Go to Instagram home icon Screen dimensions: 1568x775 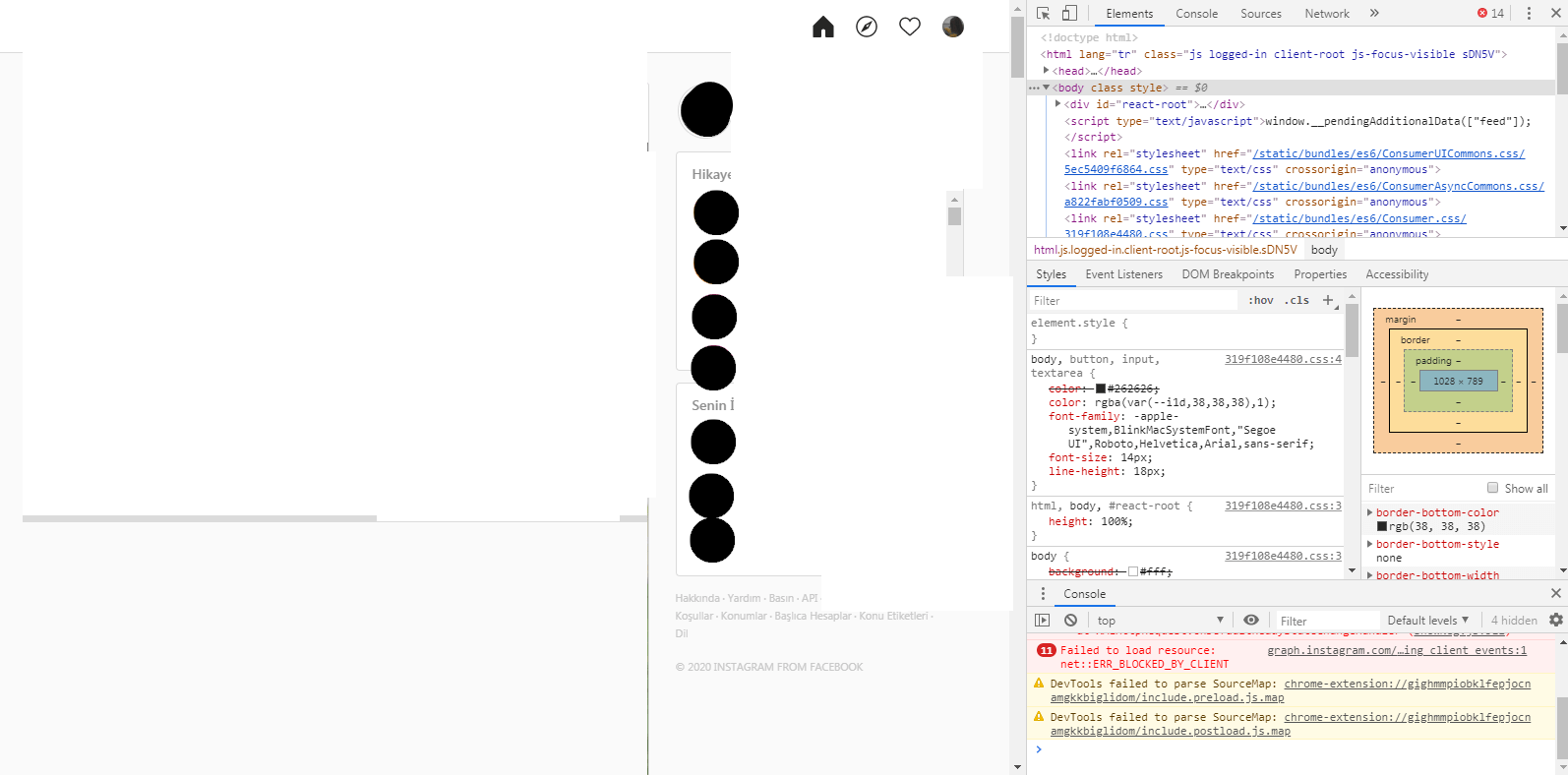pos(823,27)
